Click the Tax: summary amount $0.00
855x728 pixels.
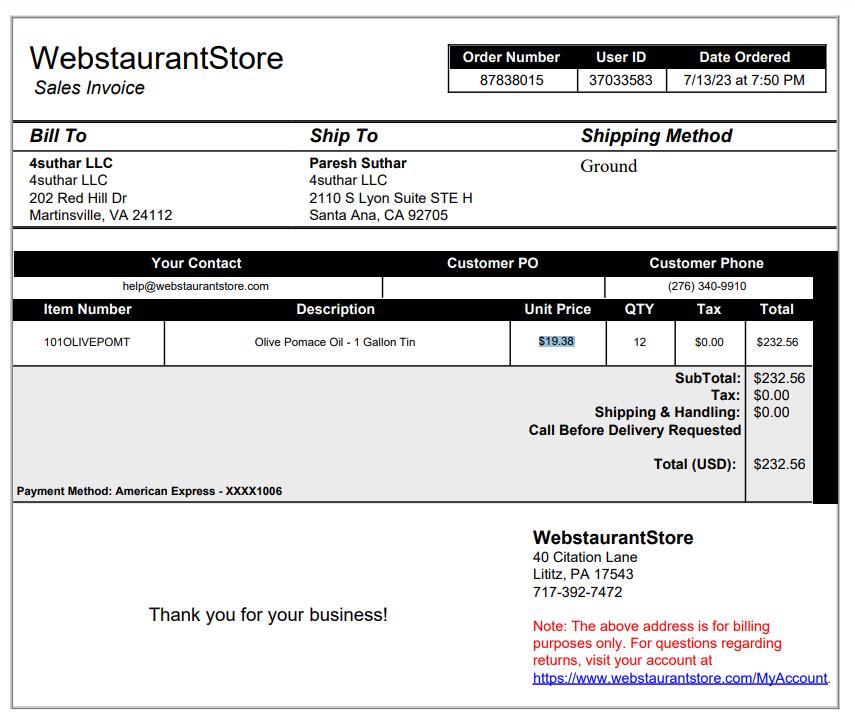pyautogui.click(x=772, y=395)
